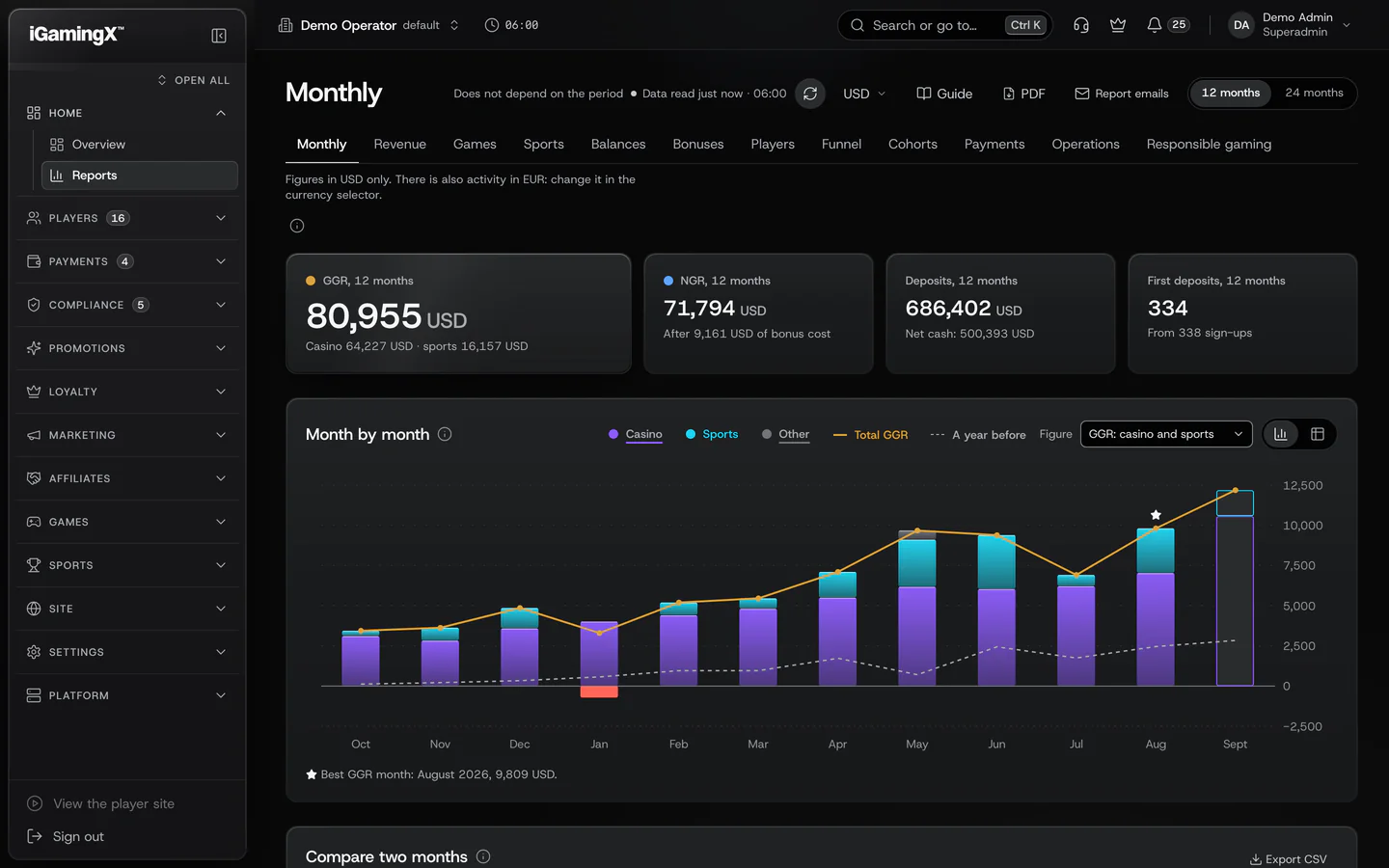Toggle the Other series legend
This screenshot has height=868, width=1389.
(785, 434)
